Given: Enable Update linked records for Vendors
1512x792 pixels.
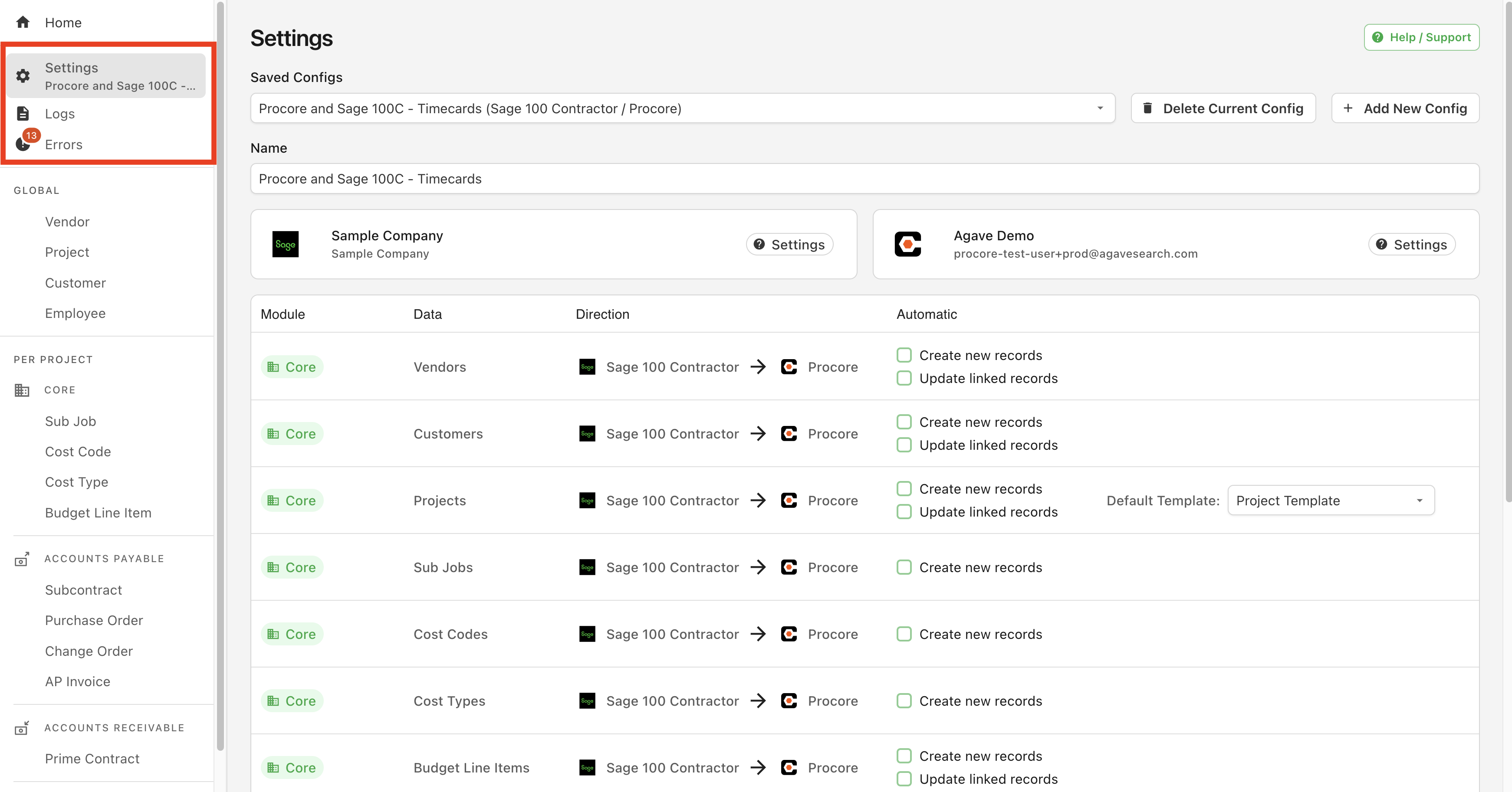Looking at the screenshot, I should (904, 378).
